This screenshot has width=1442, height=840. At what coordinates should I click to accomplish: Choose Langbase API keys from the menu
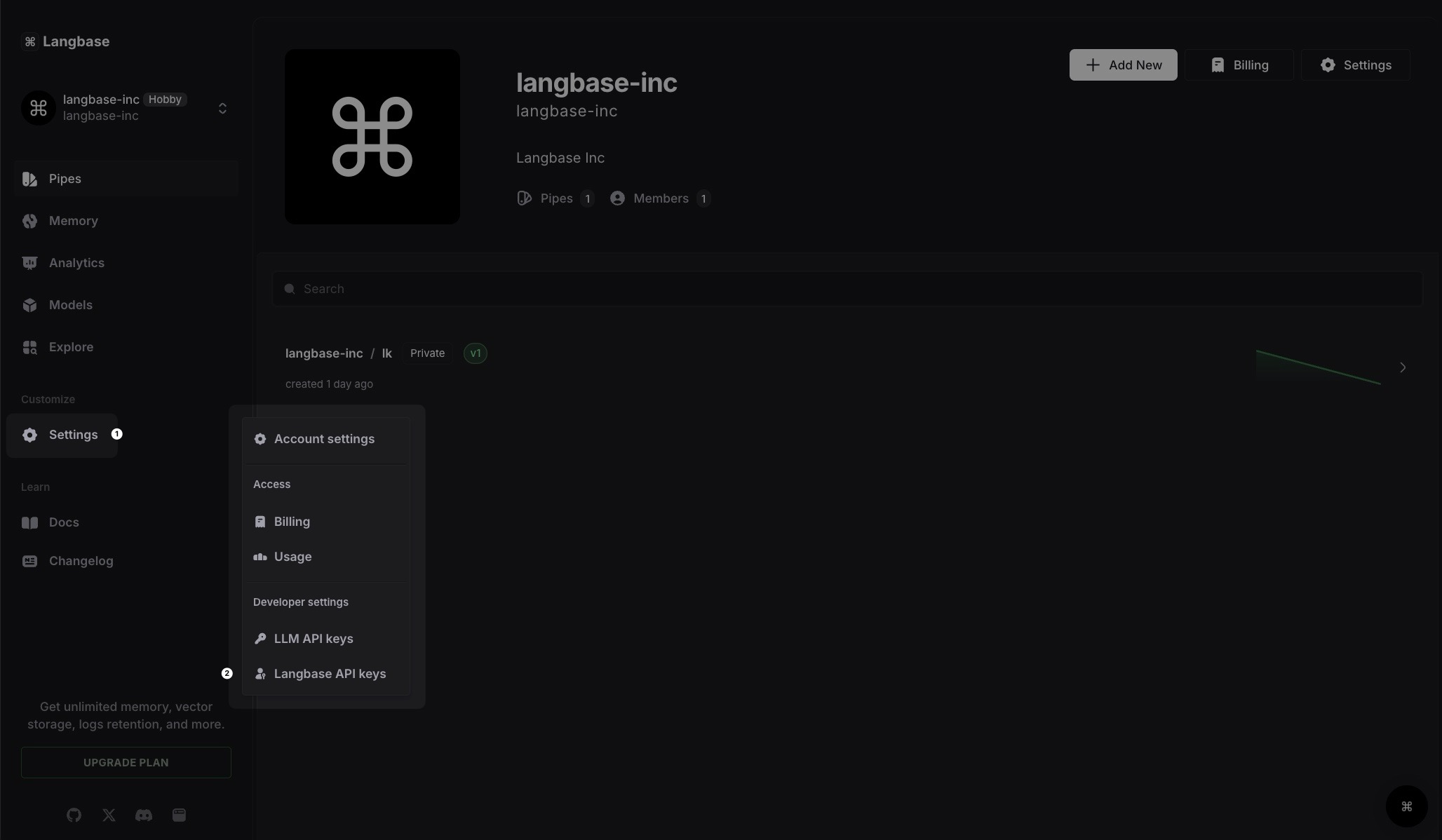(330, 674)
